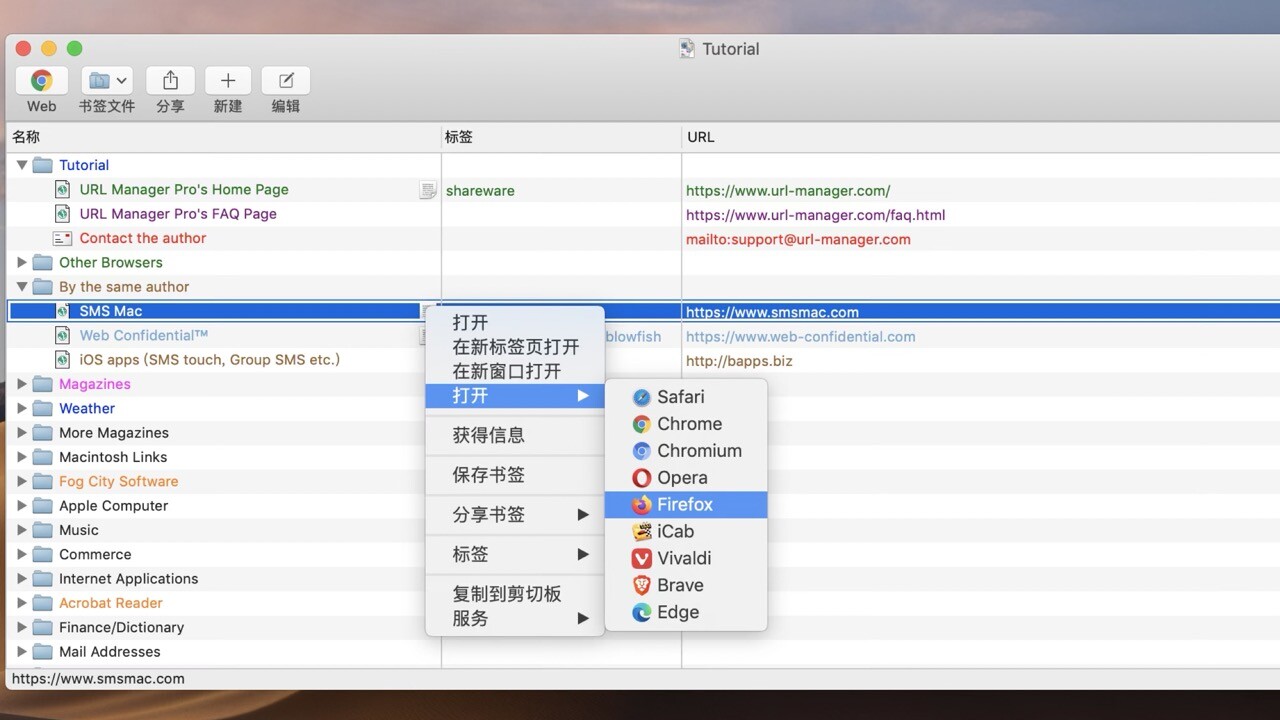Open the 分享书签 submenu

(515, 515)
